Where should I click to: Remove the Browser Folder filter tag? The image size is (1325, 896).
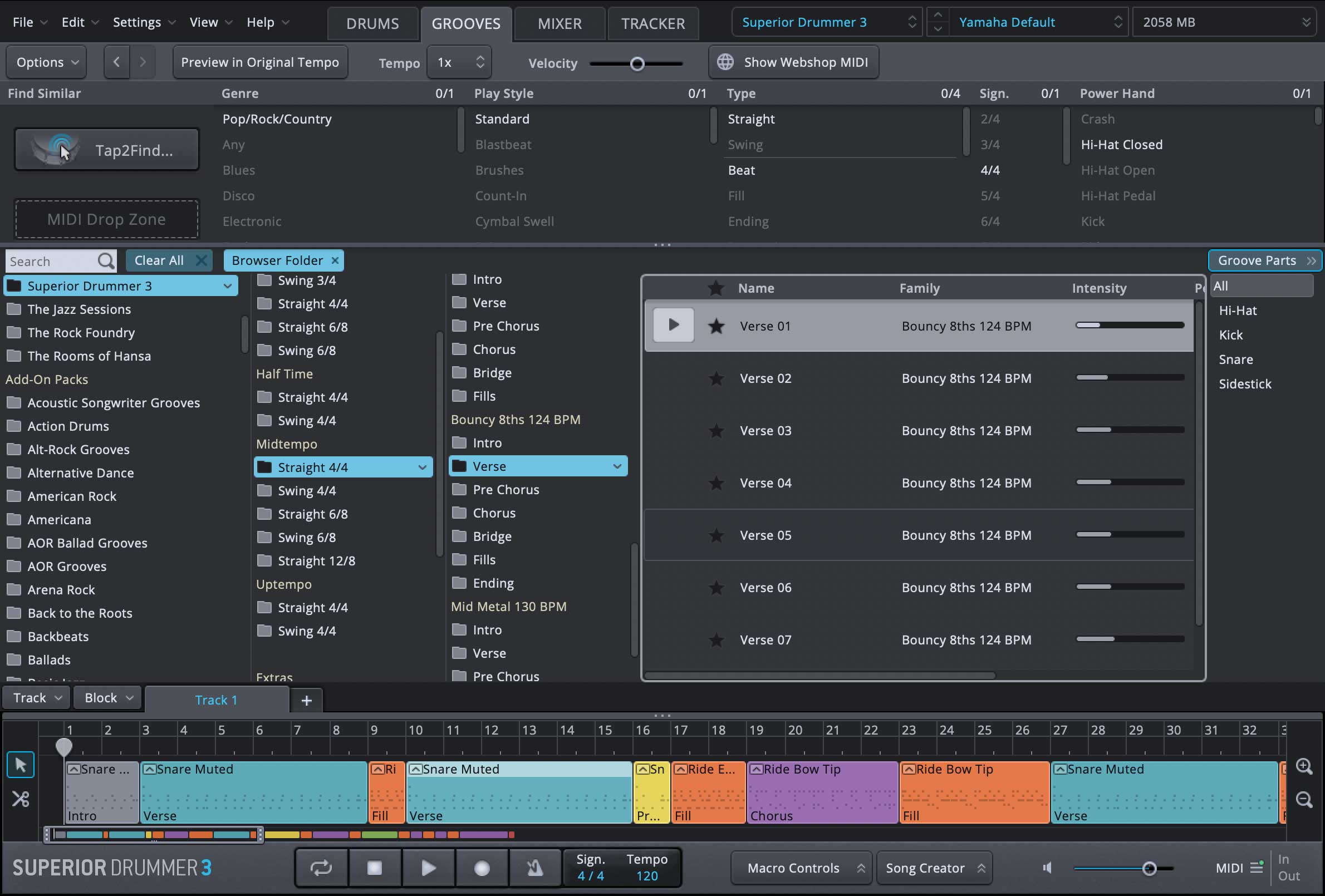[x=335, y=260]
